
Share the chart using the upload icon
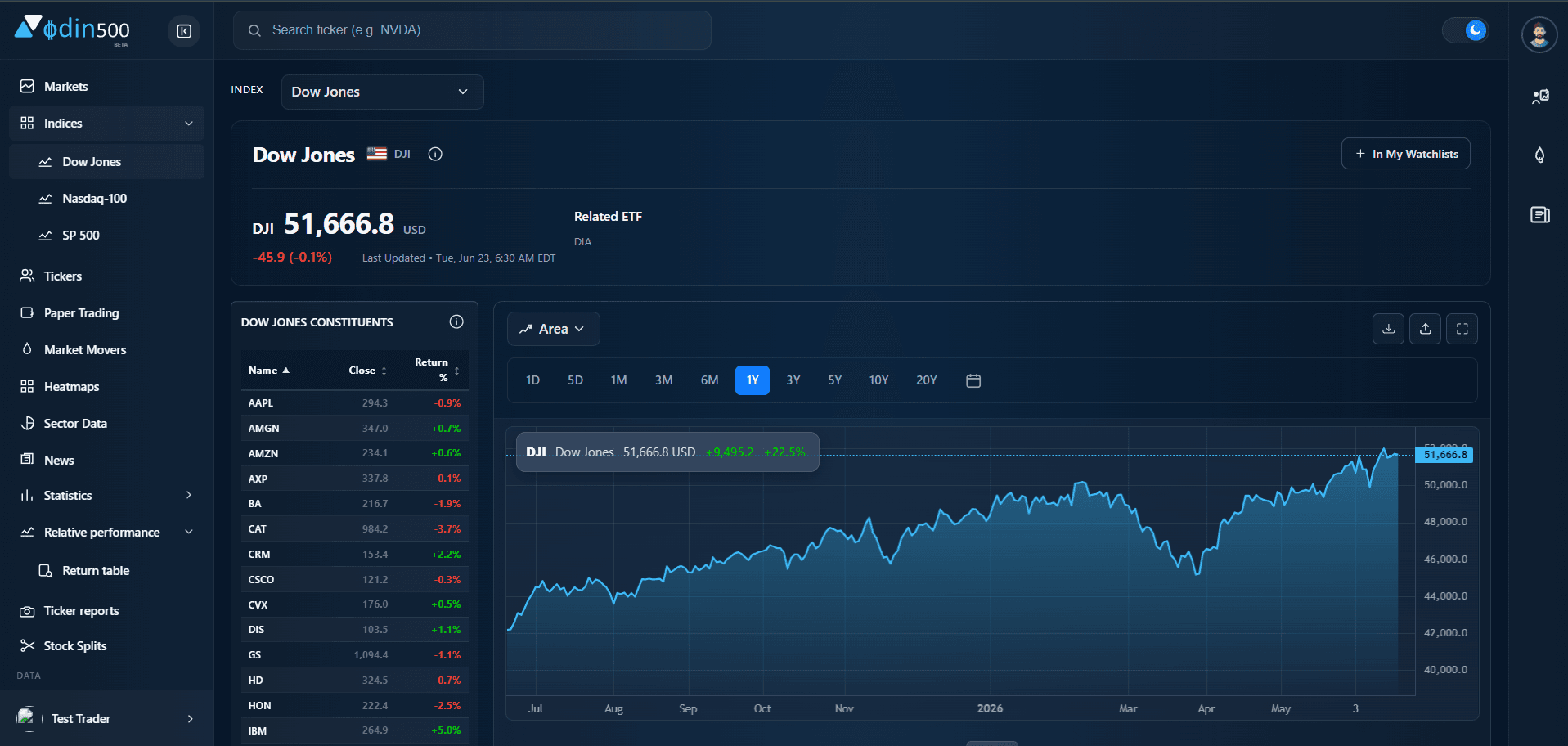pos(1425,329)
